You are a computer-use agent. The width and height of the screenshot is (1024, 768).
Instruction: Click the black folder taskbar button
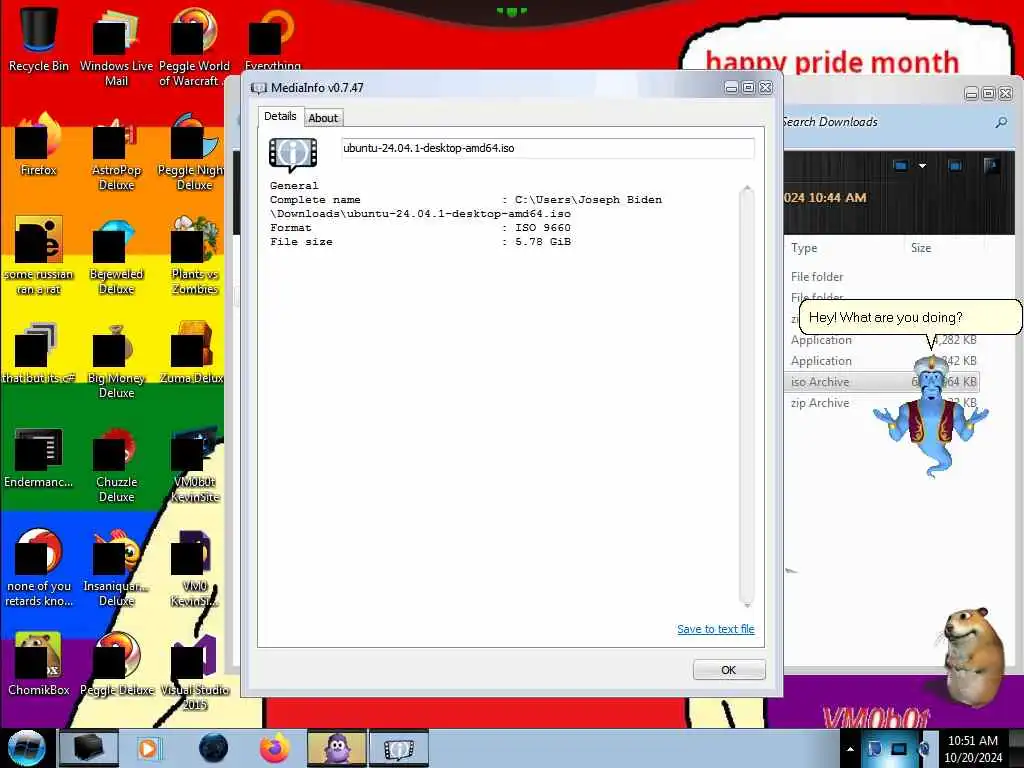point(89,748)
